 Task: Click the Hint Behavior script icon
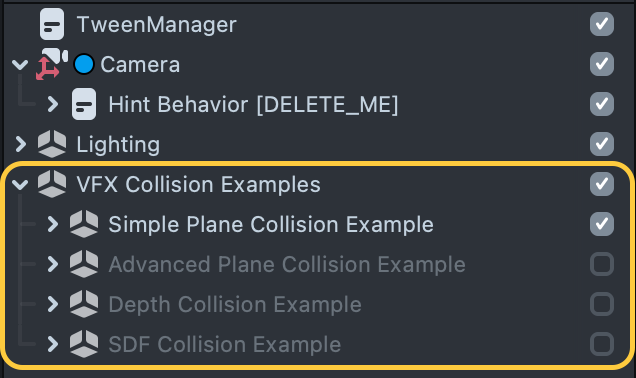click(84, 104)
